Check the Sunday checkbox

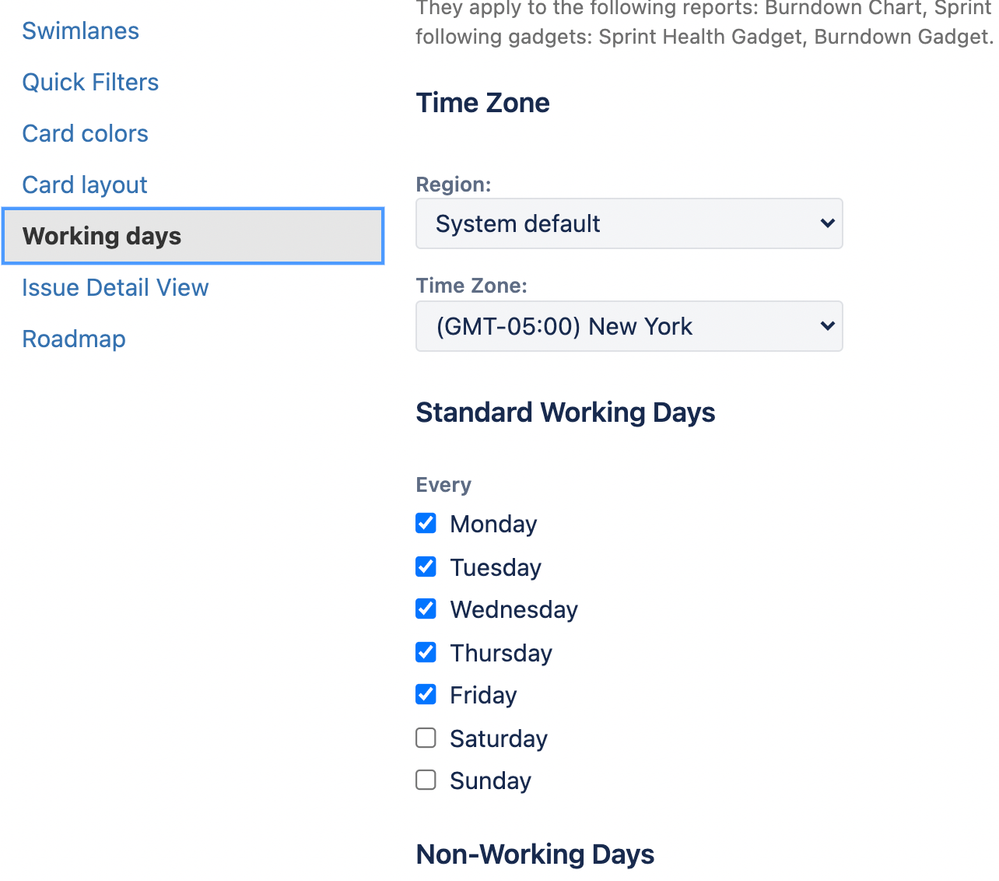click(x=426, y=780)
